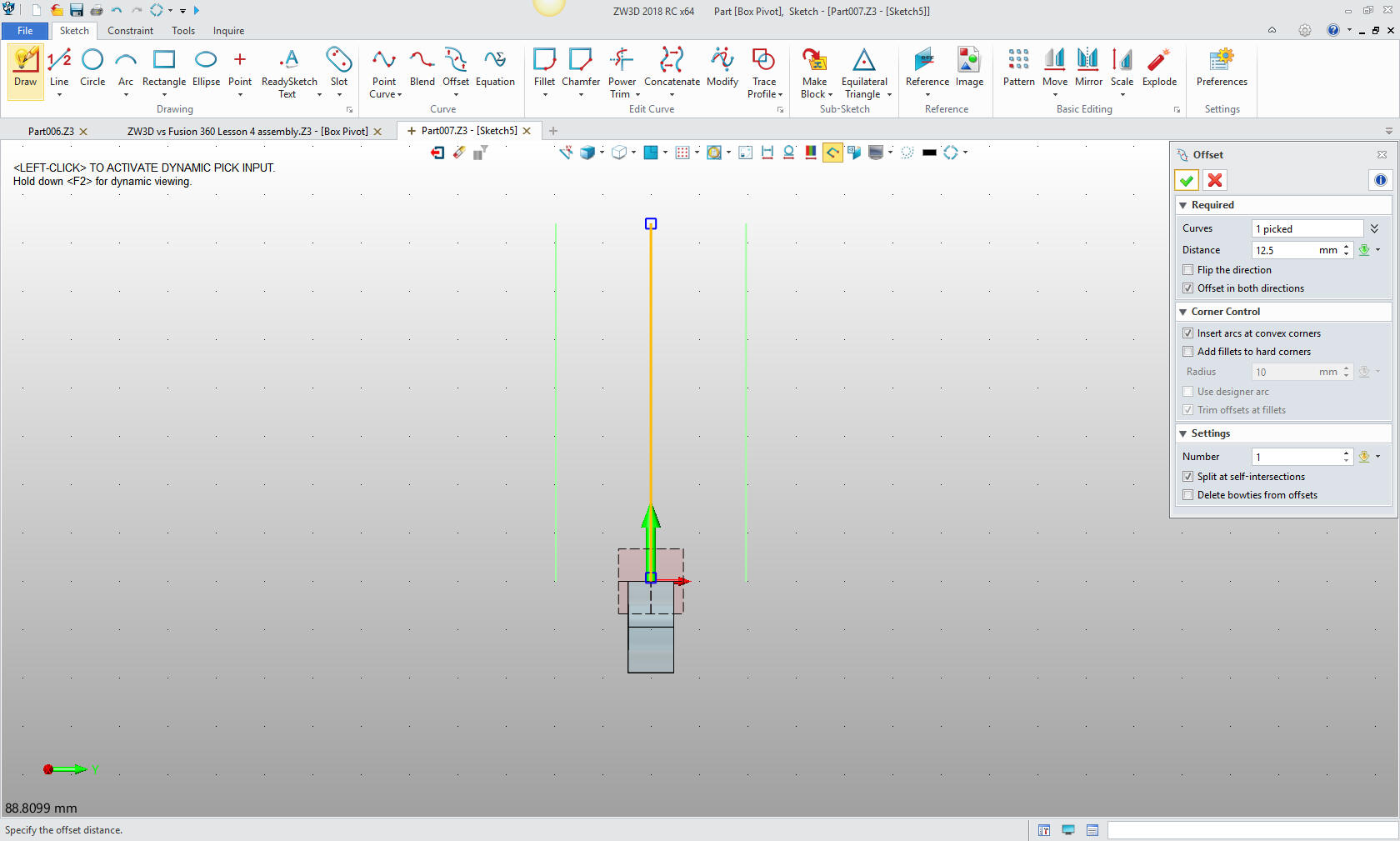
Task: Enable Flip the direction checkbox
Action: [x=1188, y=270]
